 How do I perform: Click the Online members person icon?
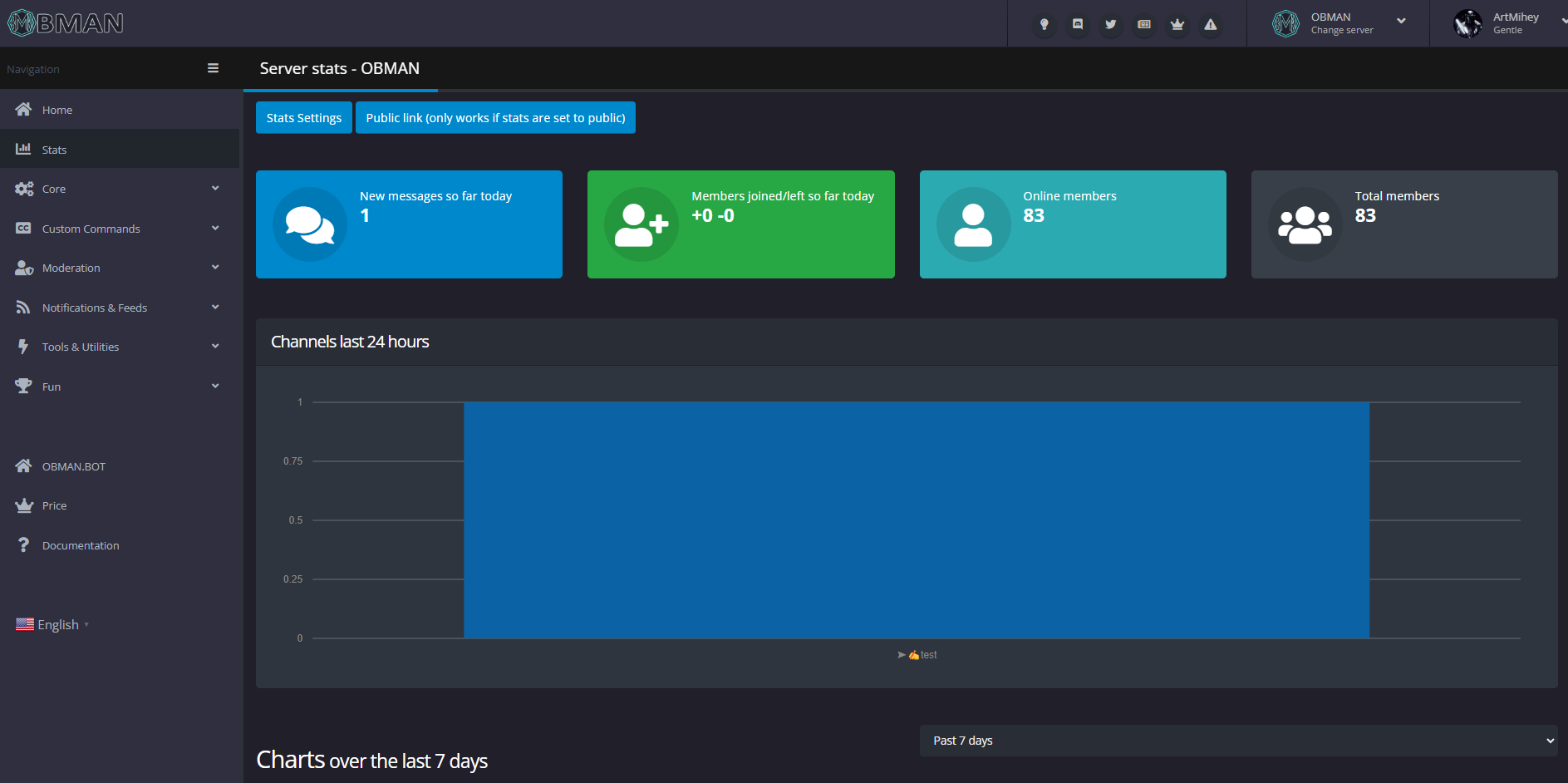click(x=973, y=224)
